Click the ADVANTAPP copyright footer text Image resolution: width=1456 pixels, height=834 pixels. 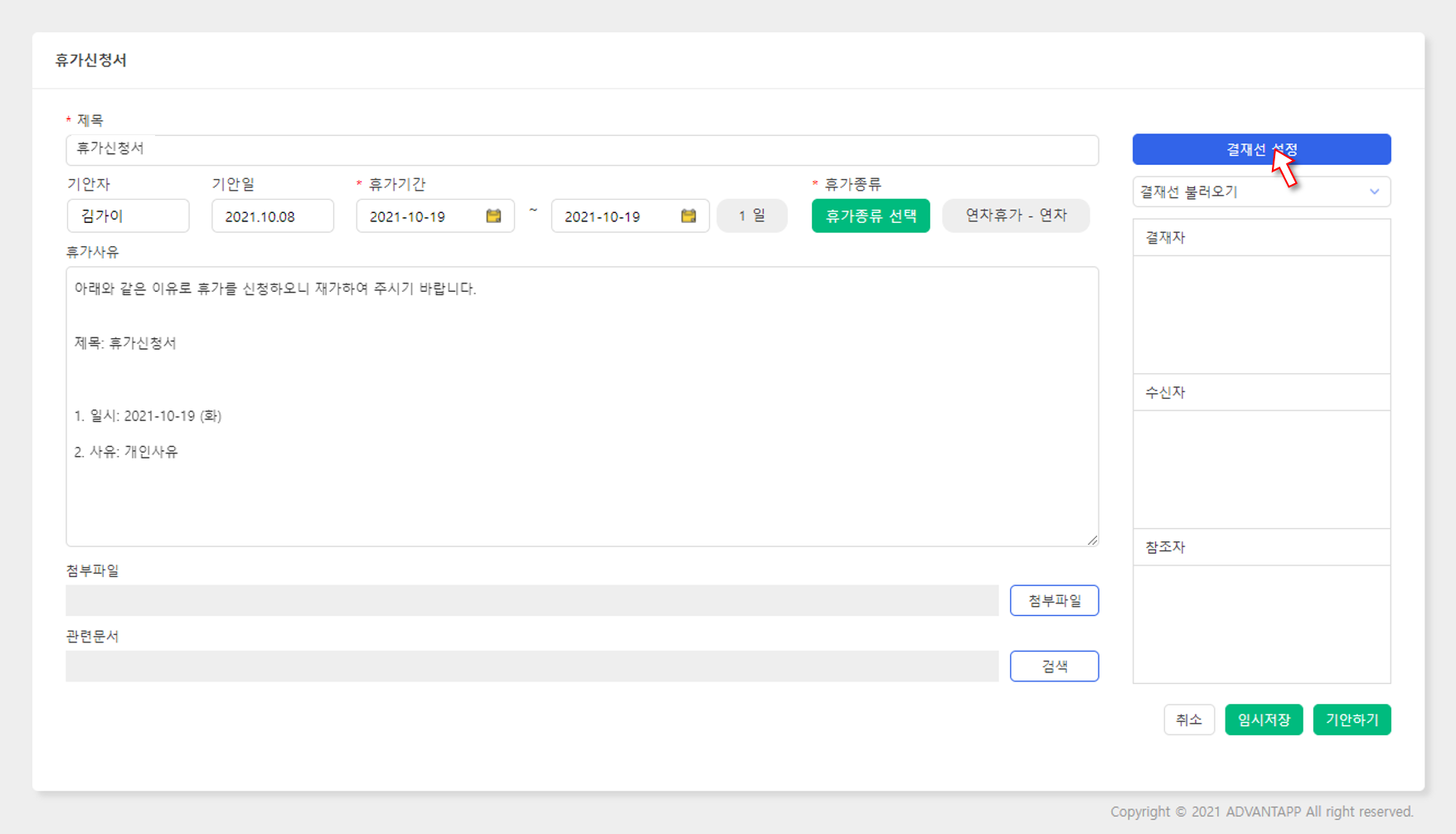coord(1262,812)
